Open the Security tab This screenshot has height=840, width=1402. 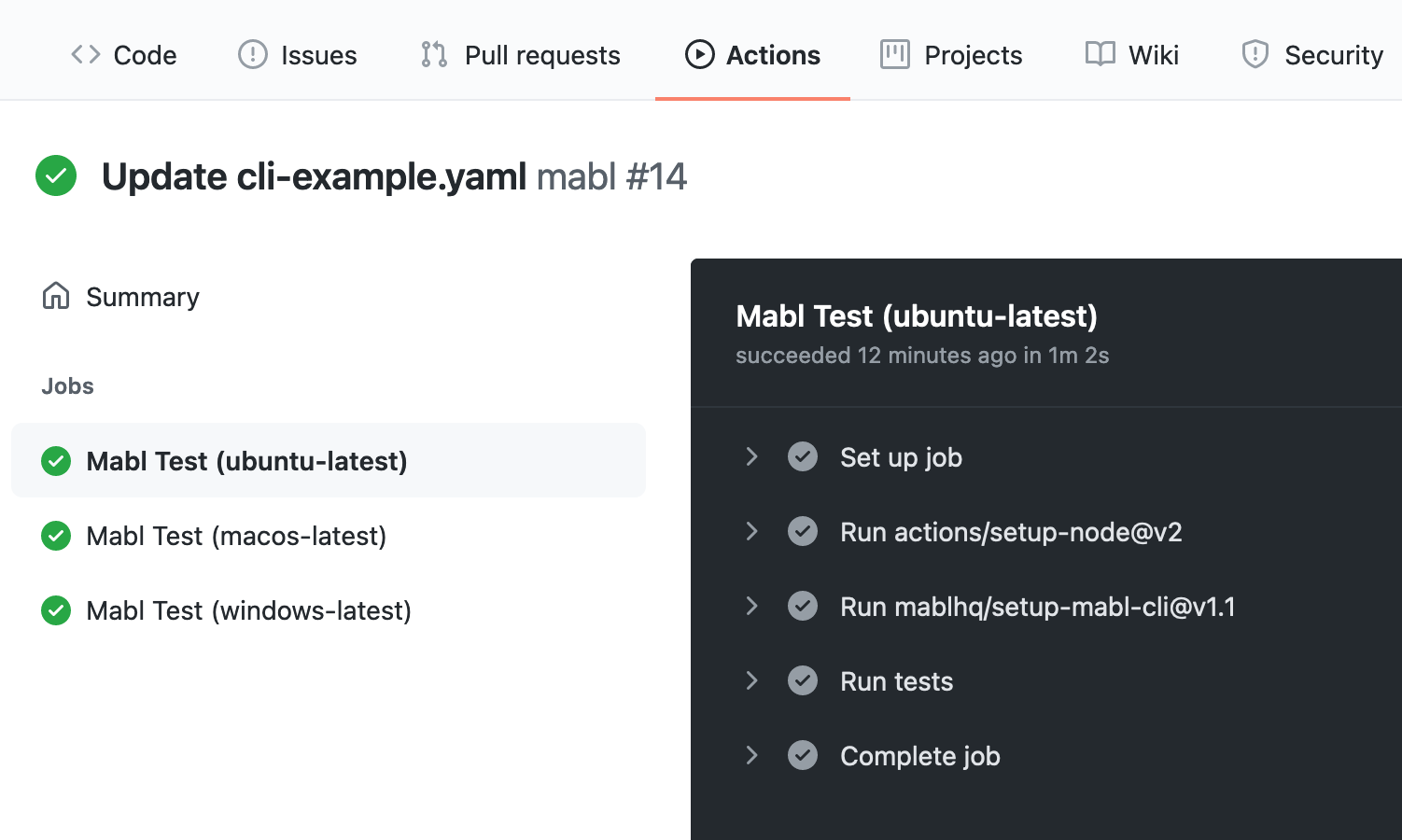pyautogui.click(x=1311, y=55)
